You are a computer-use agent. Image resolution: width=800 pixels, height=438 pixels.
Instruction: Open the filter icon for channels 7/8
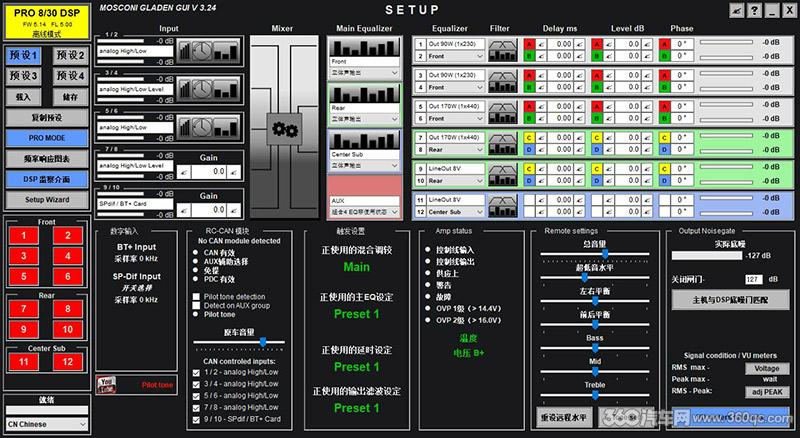coord(503,144)
